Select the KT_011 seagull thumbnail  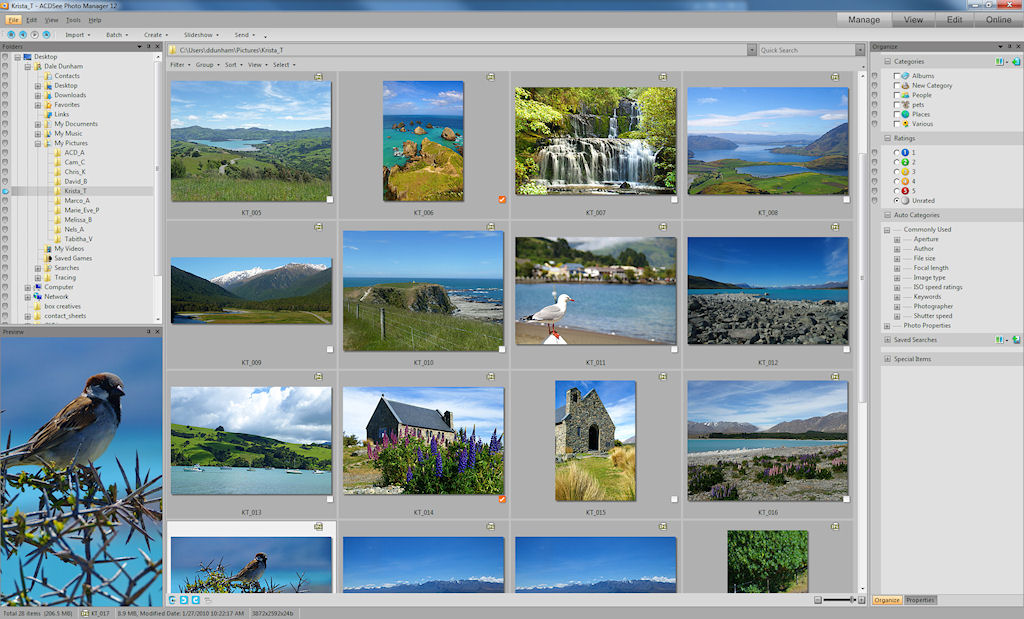point(595,290)
